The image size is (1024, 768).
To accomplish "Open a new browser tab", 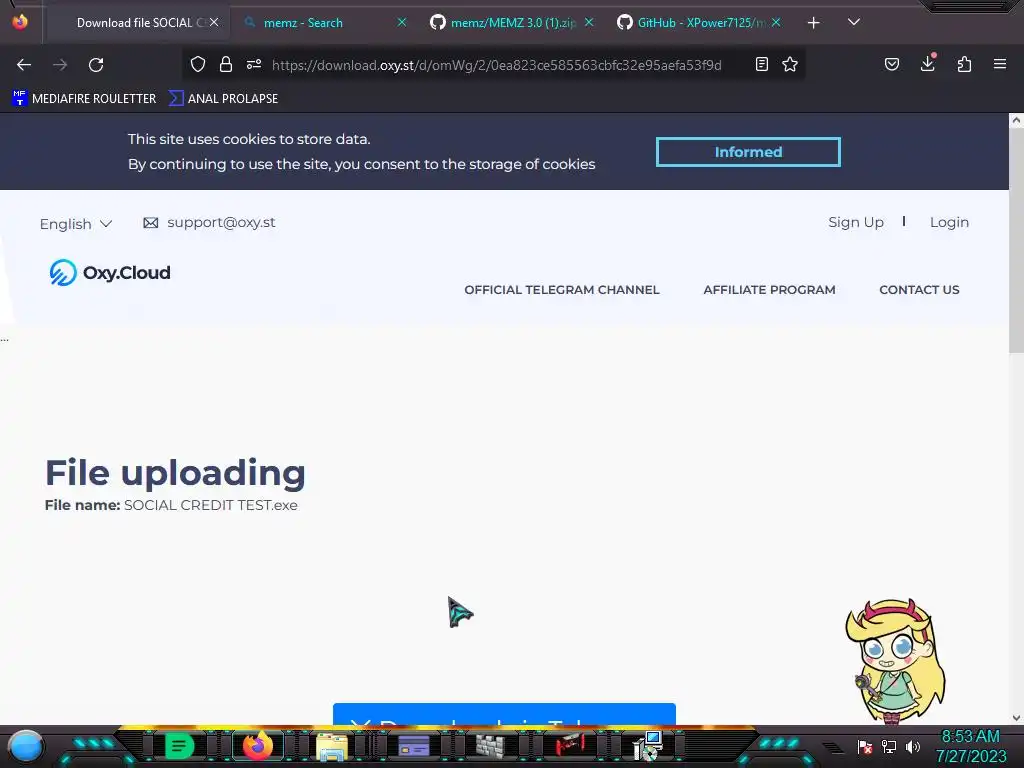I will (814, 23).
